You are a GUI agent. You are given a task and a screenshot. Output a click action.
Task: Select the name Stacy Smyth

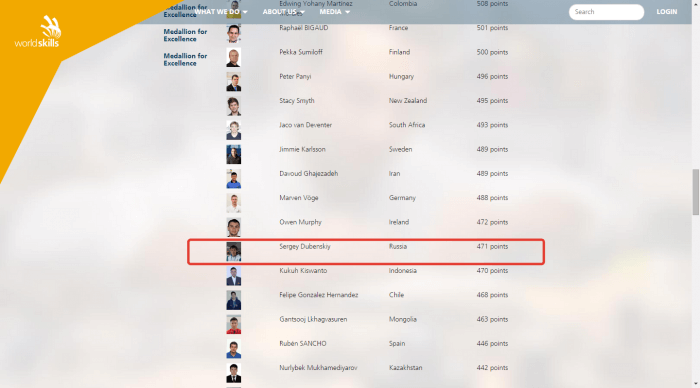point(297,100)
